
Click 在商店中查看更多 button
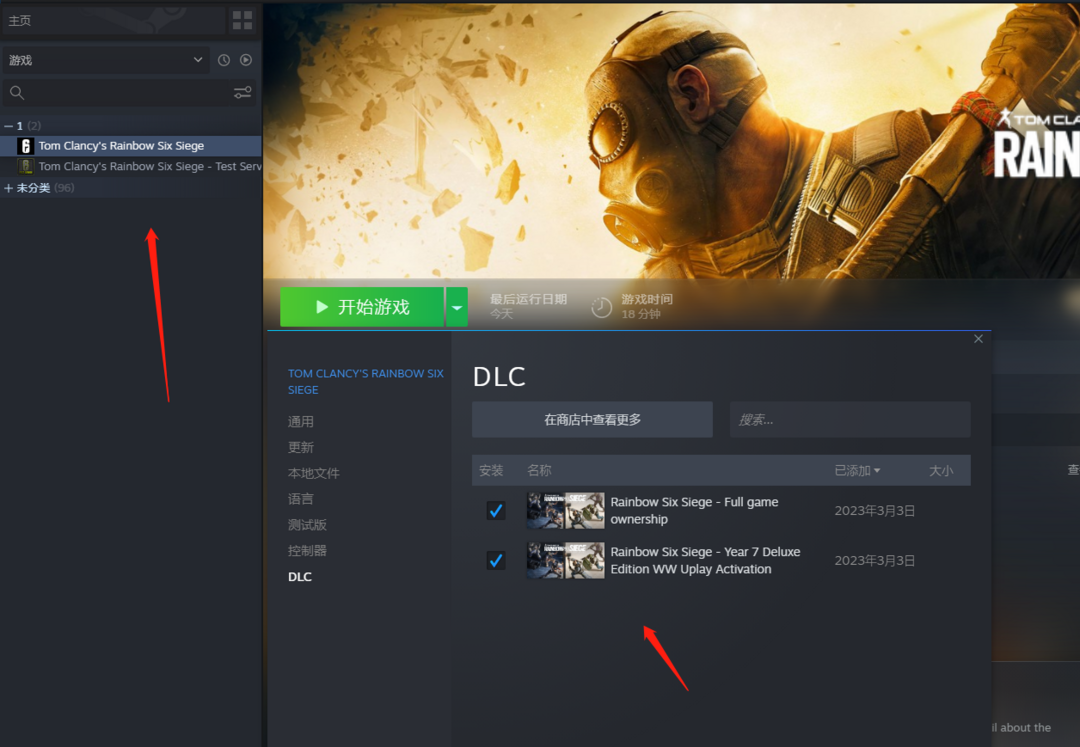pos(592,419)
